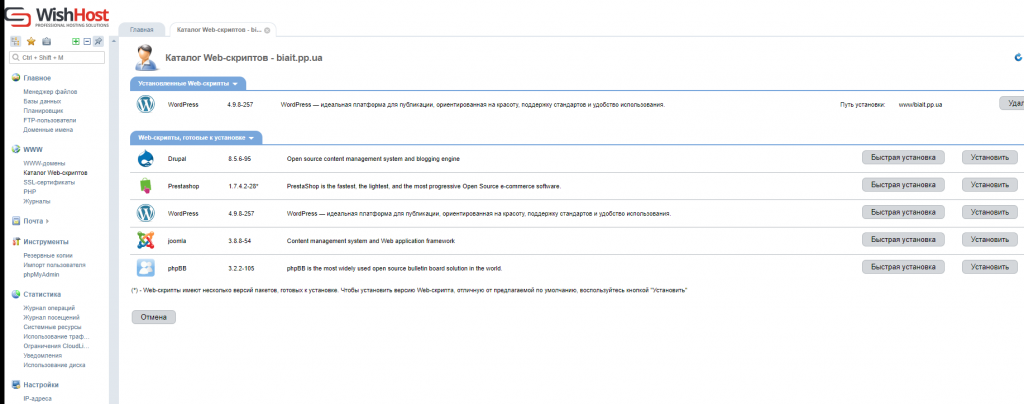Click the sidebar scroll-up arrow

(x=115, y=40)
